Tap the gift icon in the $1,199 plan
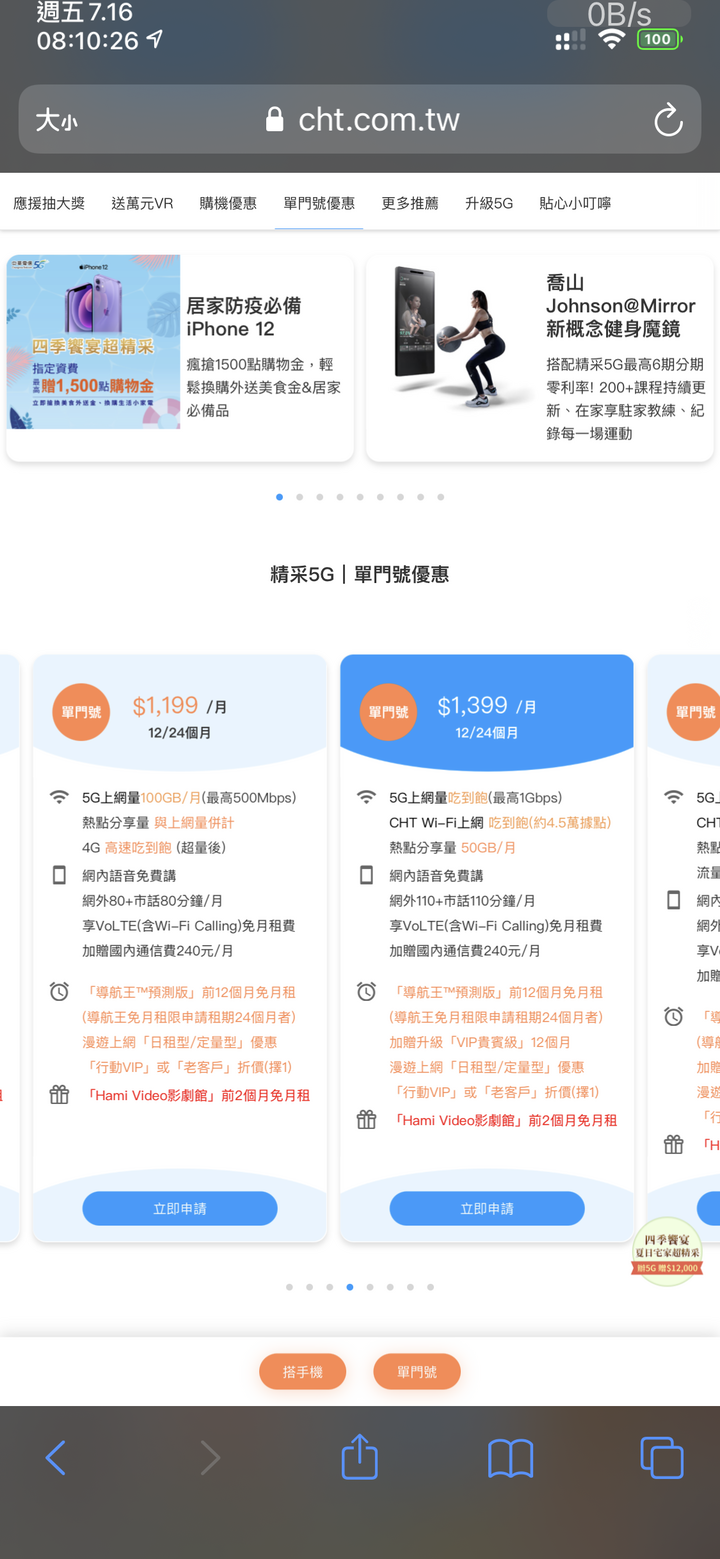 [59, 1094]
